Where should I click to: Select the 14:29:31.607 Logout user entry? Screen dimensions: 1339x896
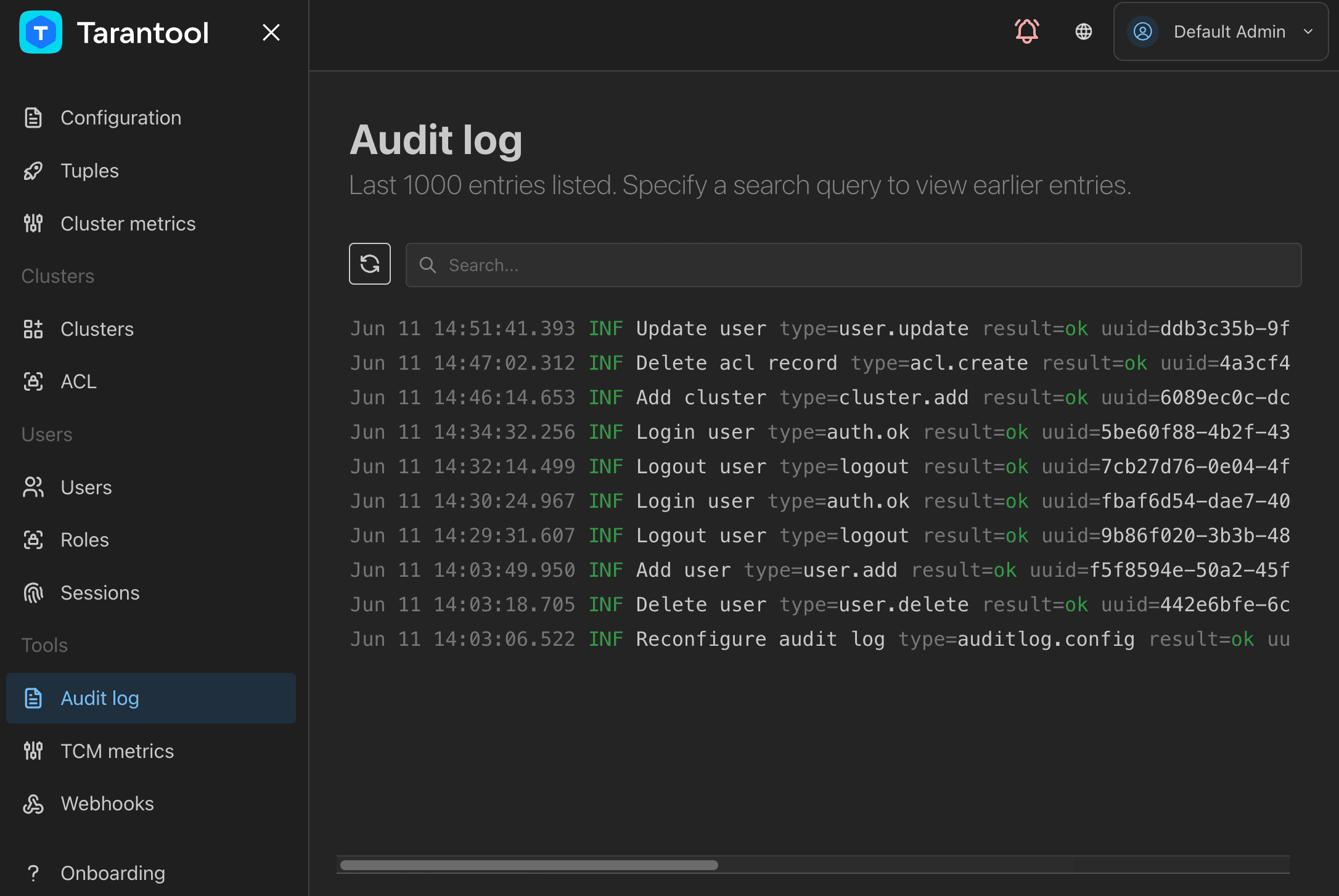pos(820,536)
